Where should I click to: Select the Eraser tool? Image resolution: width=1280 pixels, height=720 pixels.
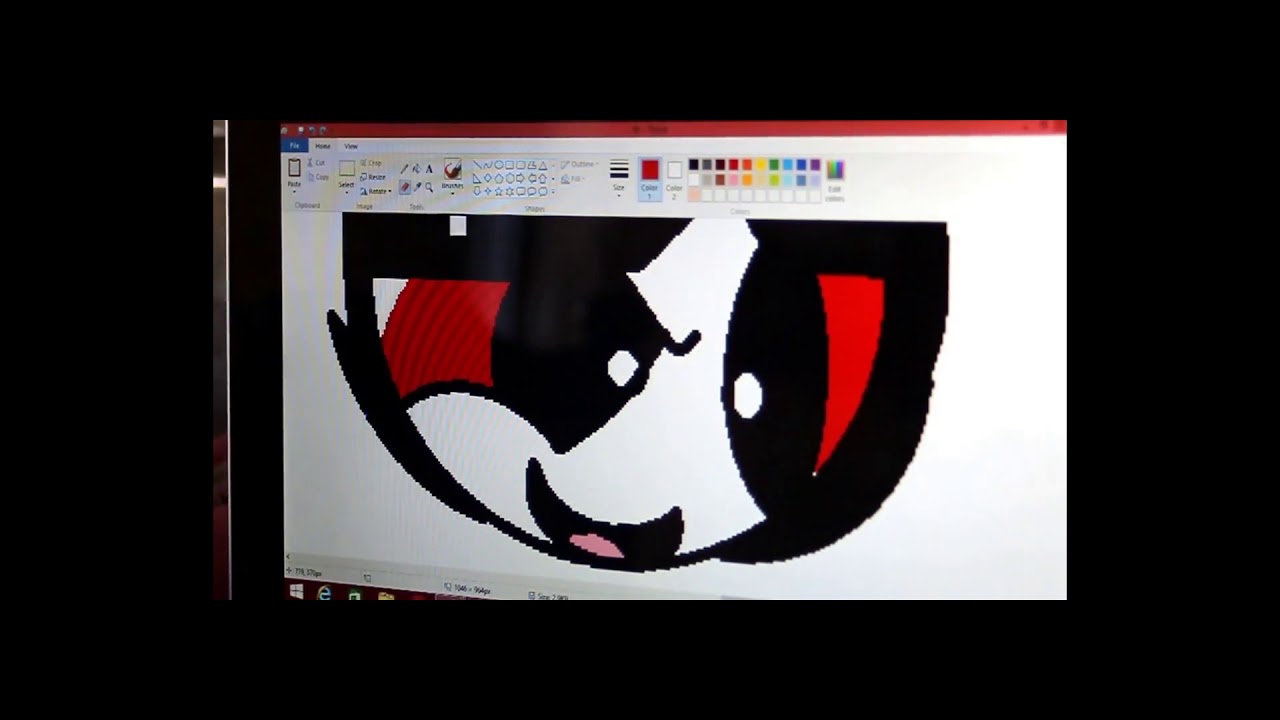tap(405, 187)
